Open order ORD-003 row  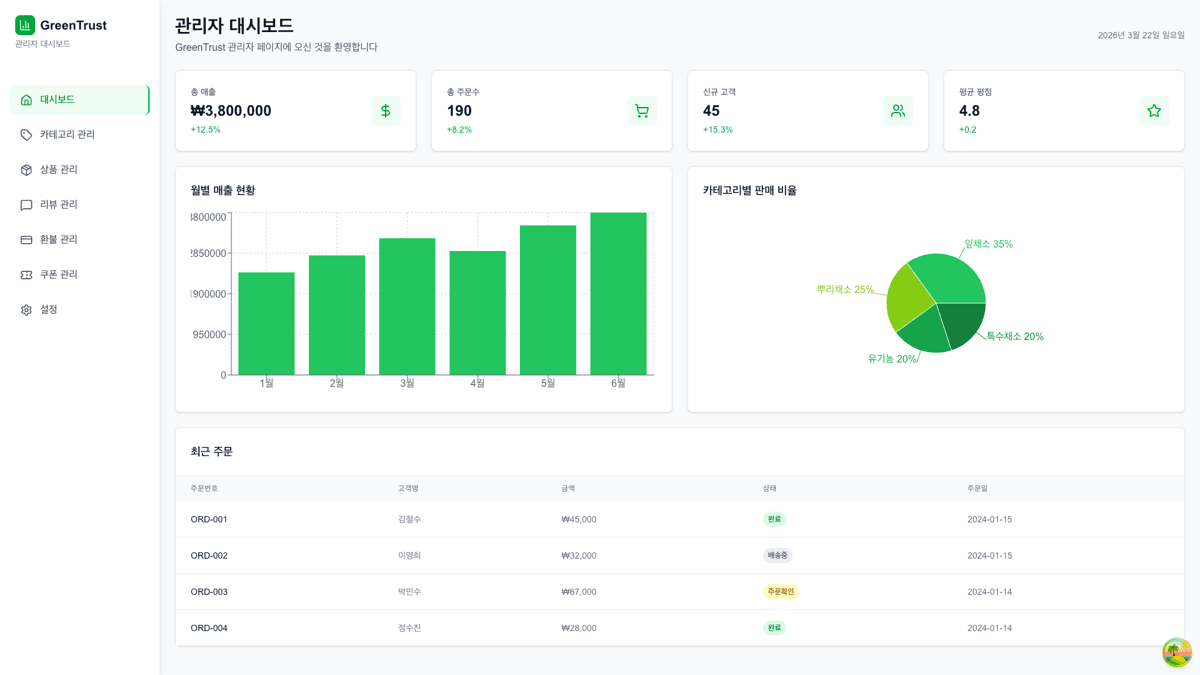pyautogui.click(x=209, y=592)
